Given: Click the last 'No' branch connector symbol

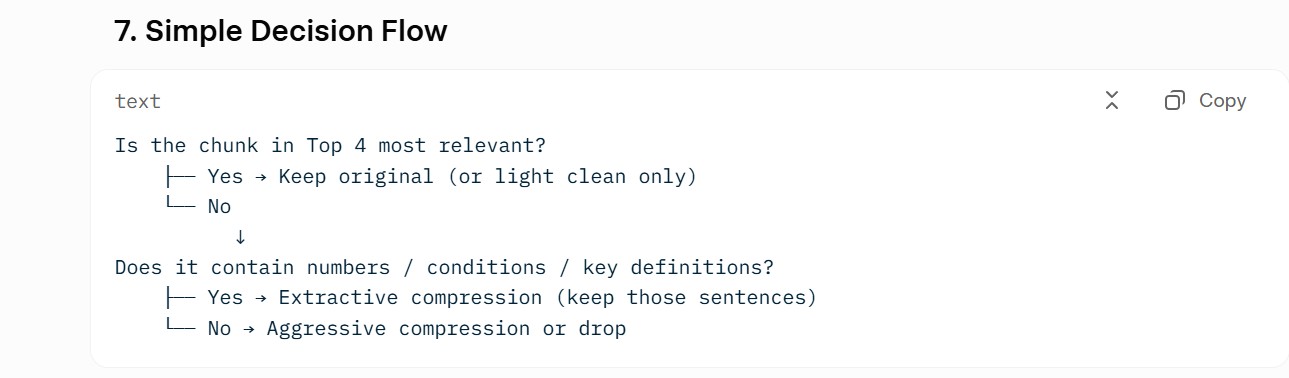Looking at the screenshot, I should click(180, 328).
